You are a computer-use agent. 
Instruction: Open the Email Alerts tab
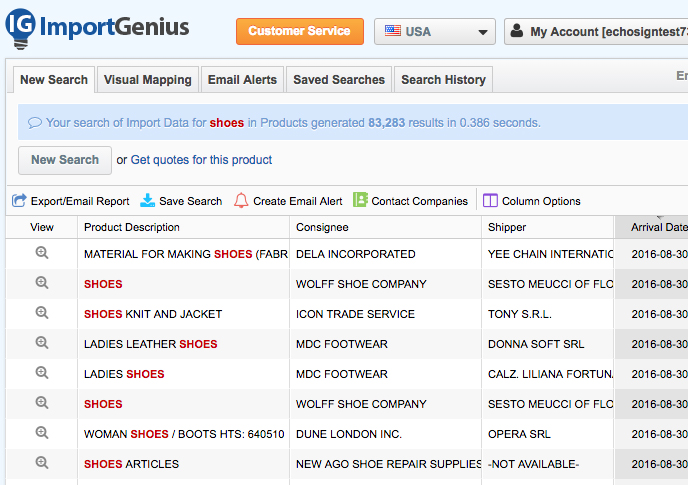click(x=242, y=79)
